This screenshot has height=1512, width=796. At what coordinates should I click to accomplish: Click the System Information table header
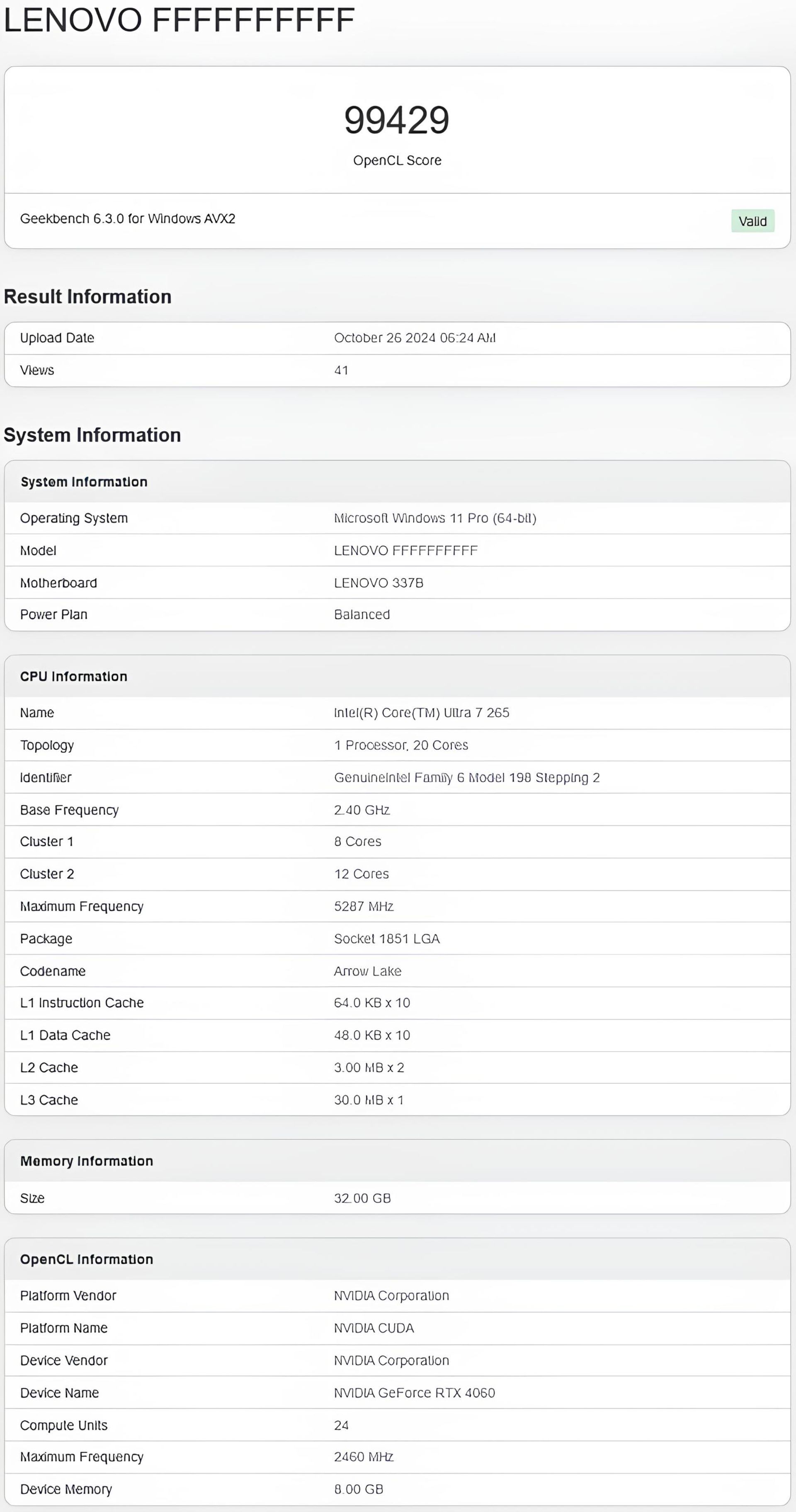point(83,482)
